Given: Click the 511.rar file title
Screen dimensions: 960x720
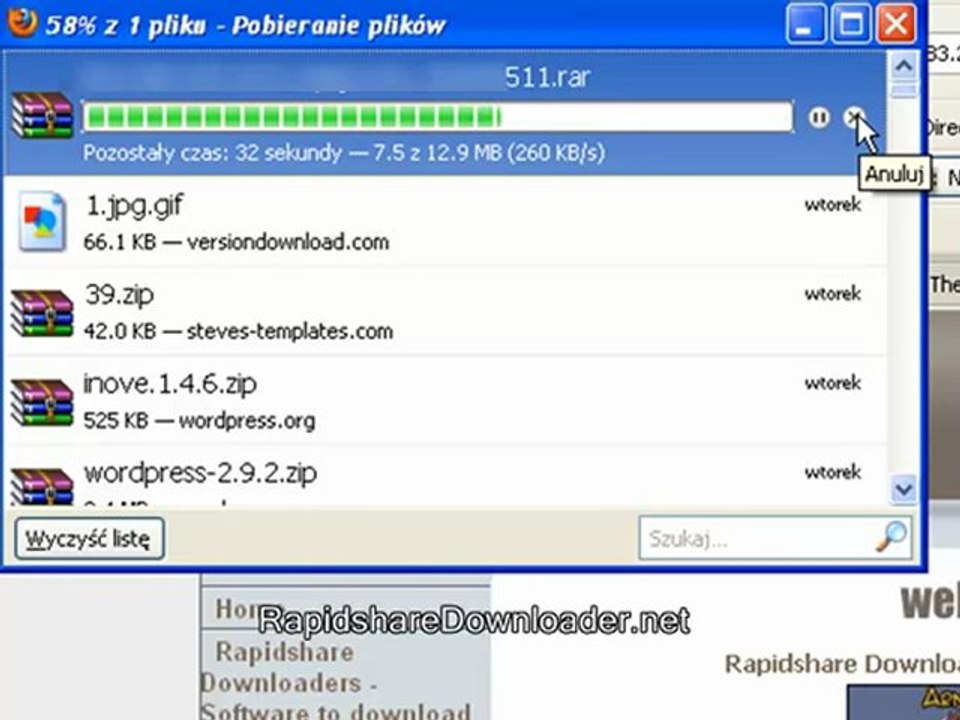Looking at the screenshot, I should point(547,77).
